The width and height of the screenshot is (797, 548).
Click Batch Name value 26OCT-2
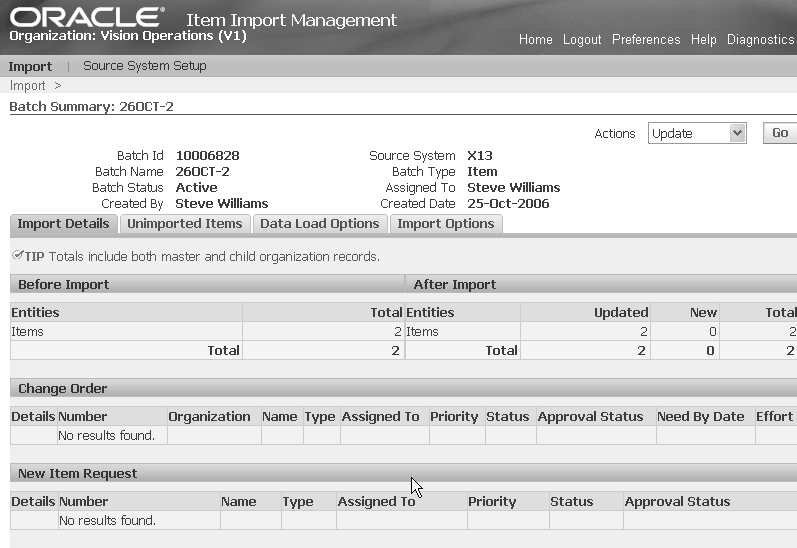coord(202,171)
